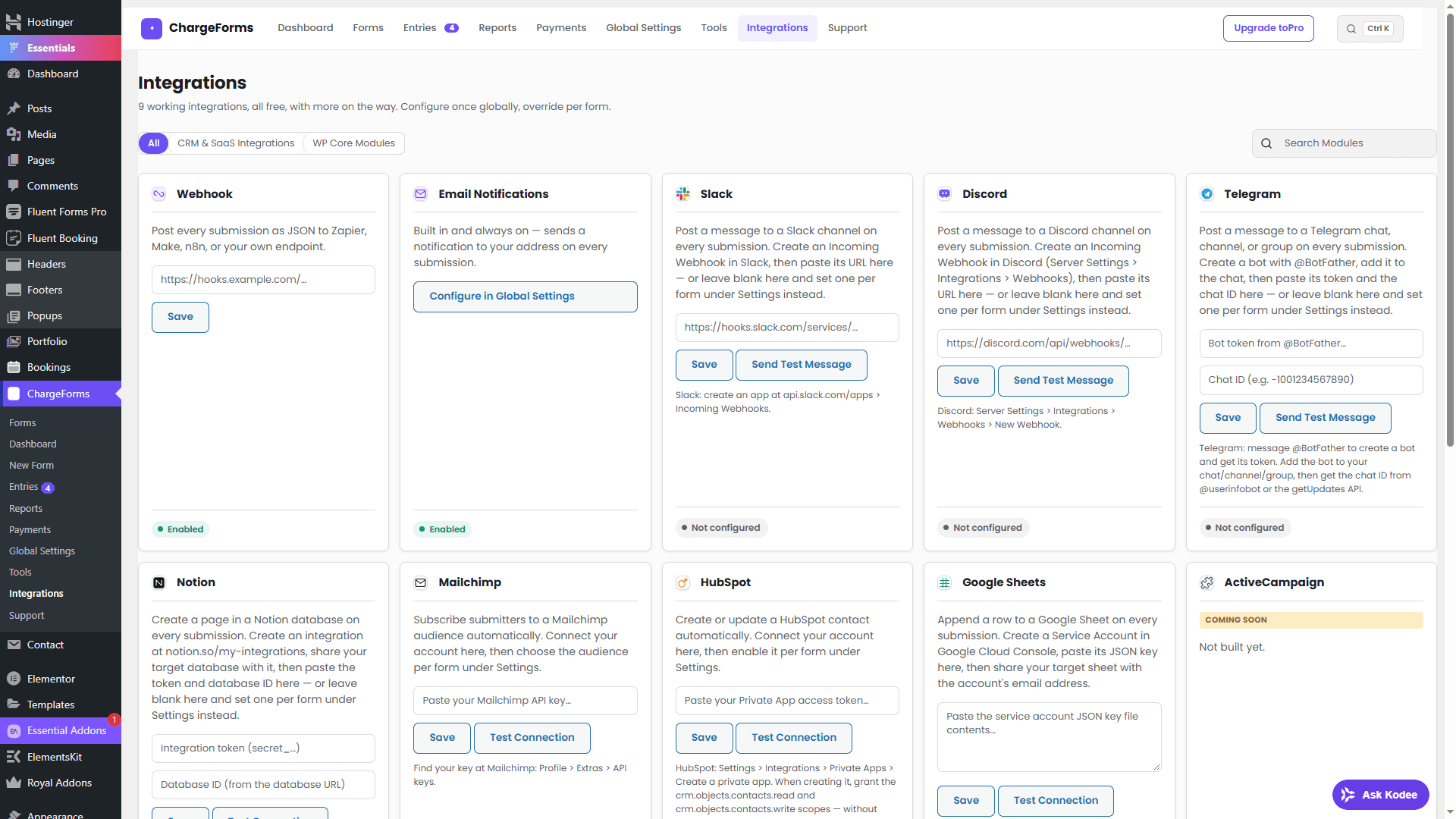Click the Fluent Booking sidebar icon

pos(14,238)
